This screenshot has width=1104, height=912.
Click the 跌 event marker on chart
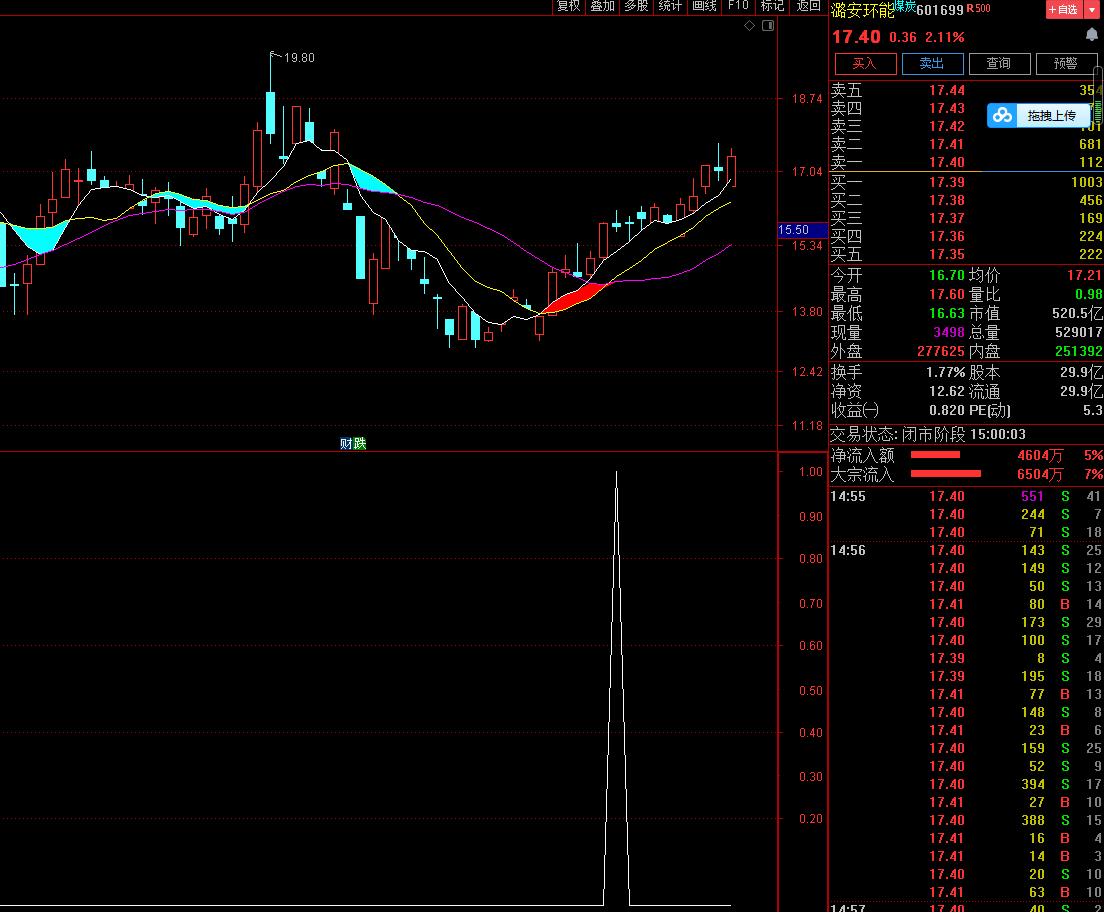tap(360, 443)
